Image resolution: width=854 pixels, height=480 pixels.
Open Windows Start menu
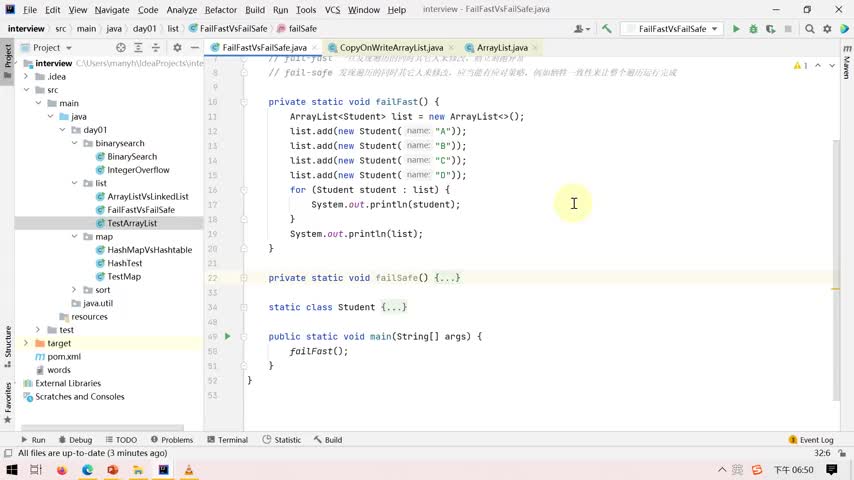point(11,470)
